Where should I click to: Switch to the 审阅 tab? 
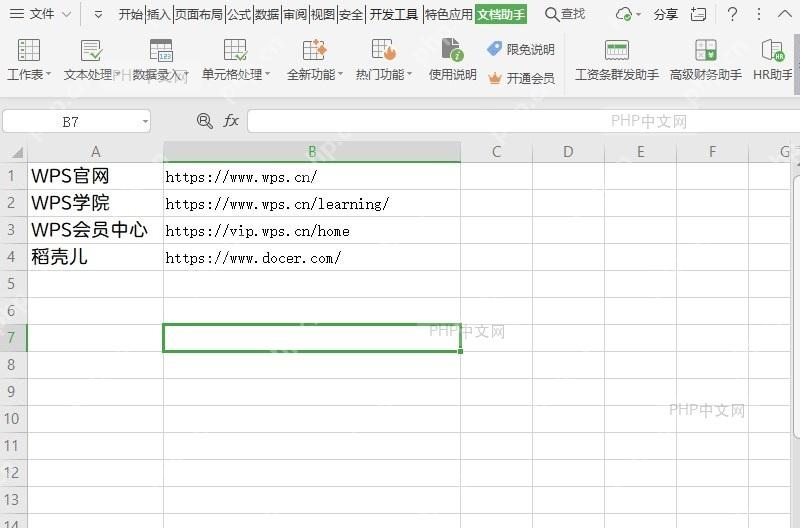(295, 14)
